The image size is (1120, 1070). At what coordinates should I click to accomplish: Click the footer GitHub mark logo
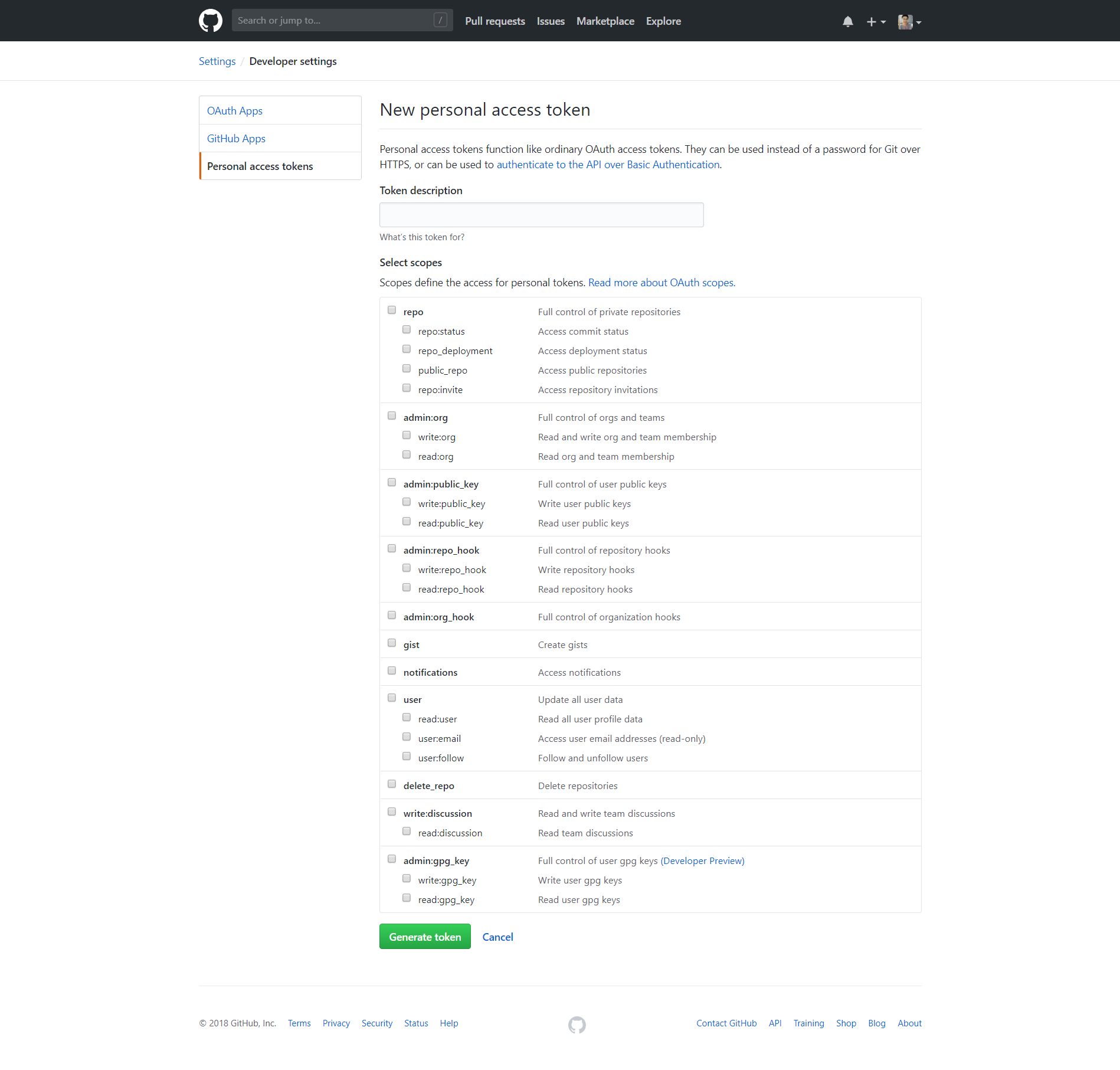pyautogui.click(x=577, y=1025)
